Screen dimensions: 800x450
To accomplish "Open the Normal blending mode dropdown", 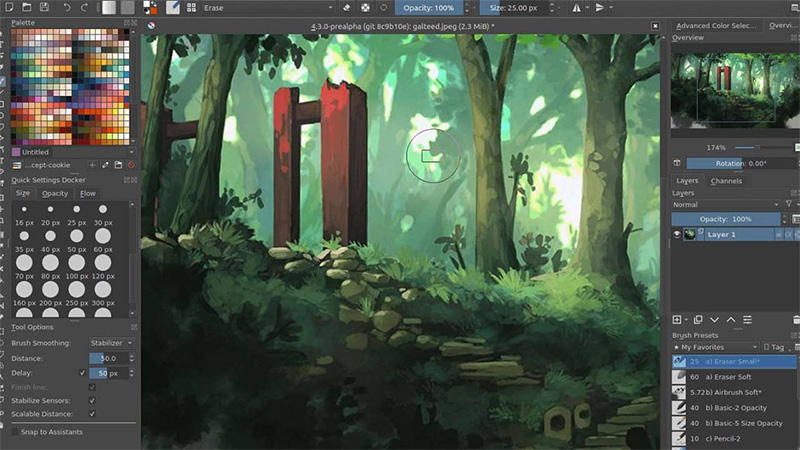I will (726, 205).
